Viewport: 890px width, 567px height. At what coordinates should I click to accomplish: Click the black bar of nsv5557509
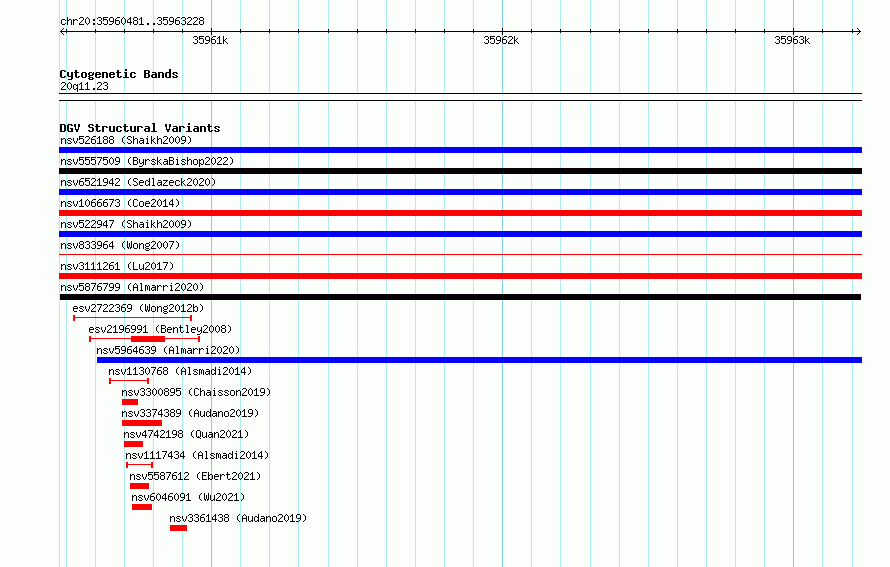click(x=460, y=171)
